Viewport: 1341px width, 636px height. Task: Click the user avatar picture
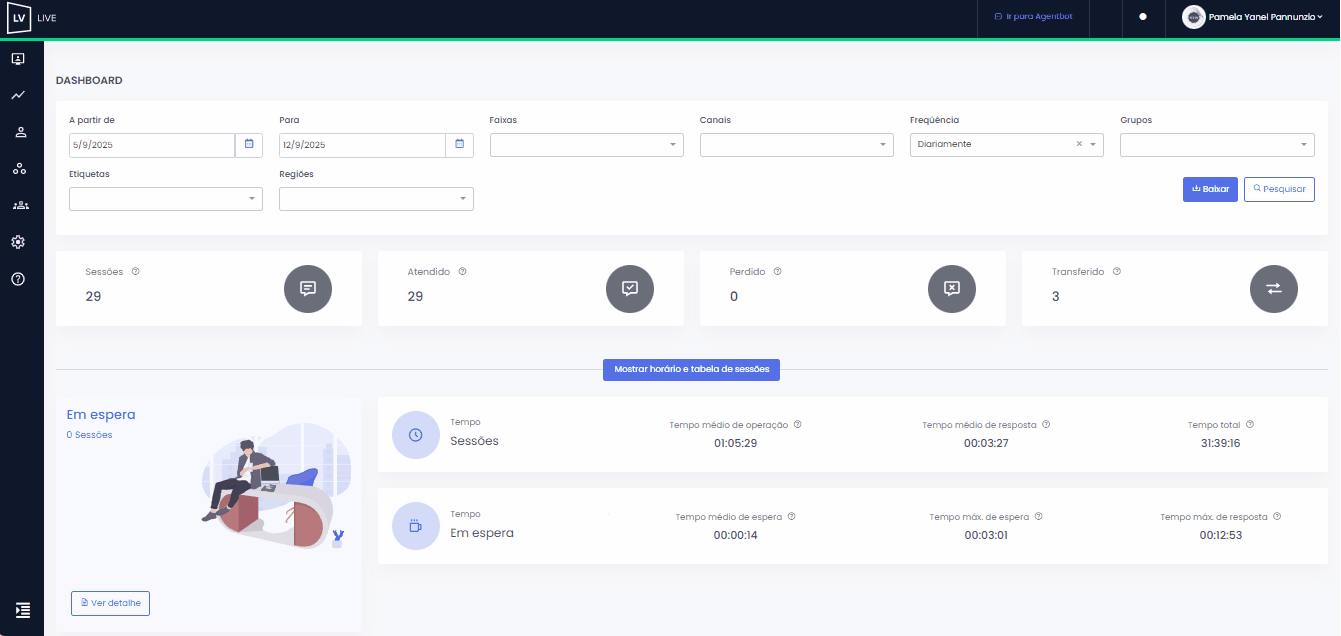coord(1193,17)
